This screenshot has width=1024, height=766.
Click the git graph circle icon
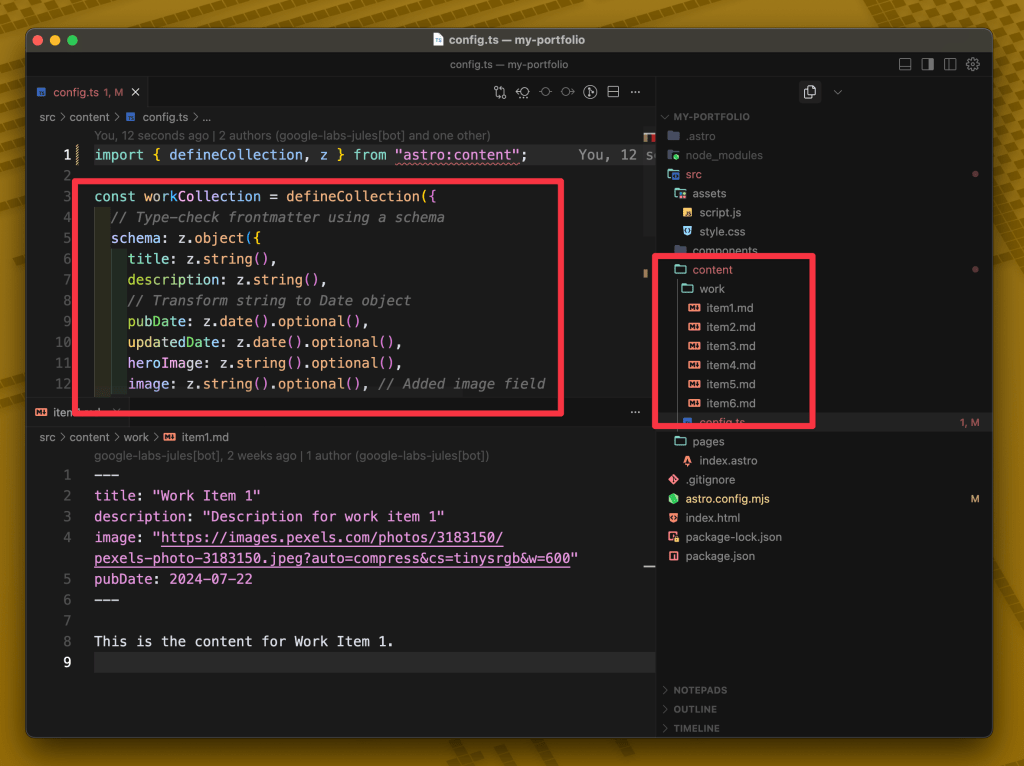click(590, 92)
